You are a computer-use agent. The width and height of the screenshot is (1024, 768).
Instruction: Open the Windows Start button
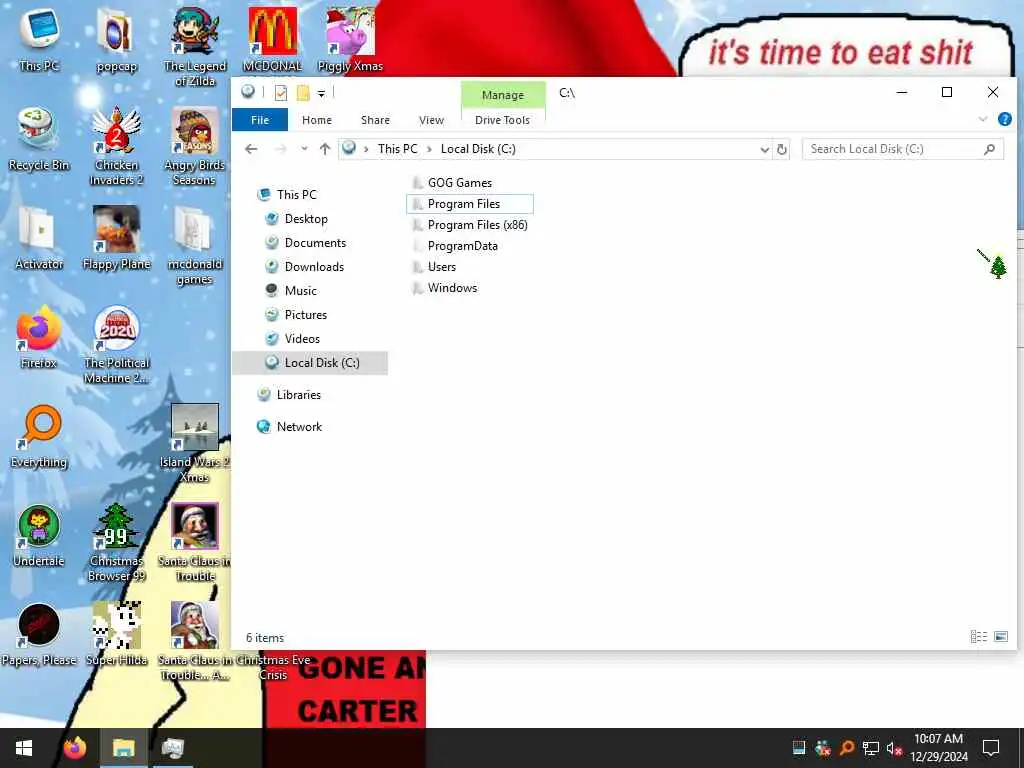pyautogui.click(x=24, y=748)
